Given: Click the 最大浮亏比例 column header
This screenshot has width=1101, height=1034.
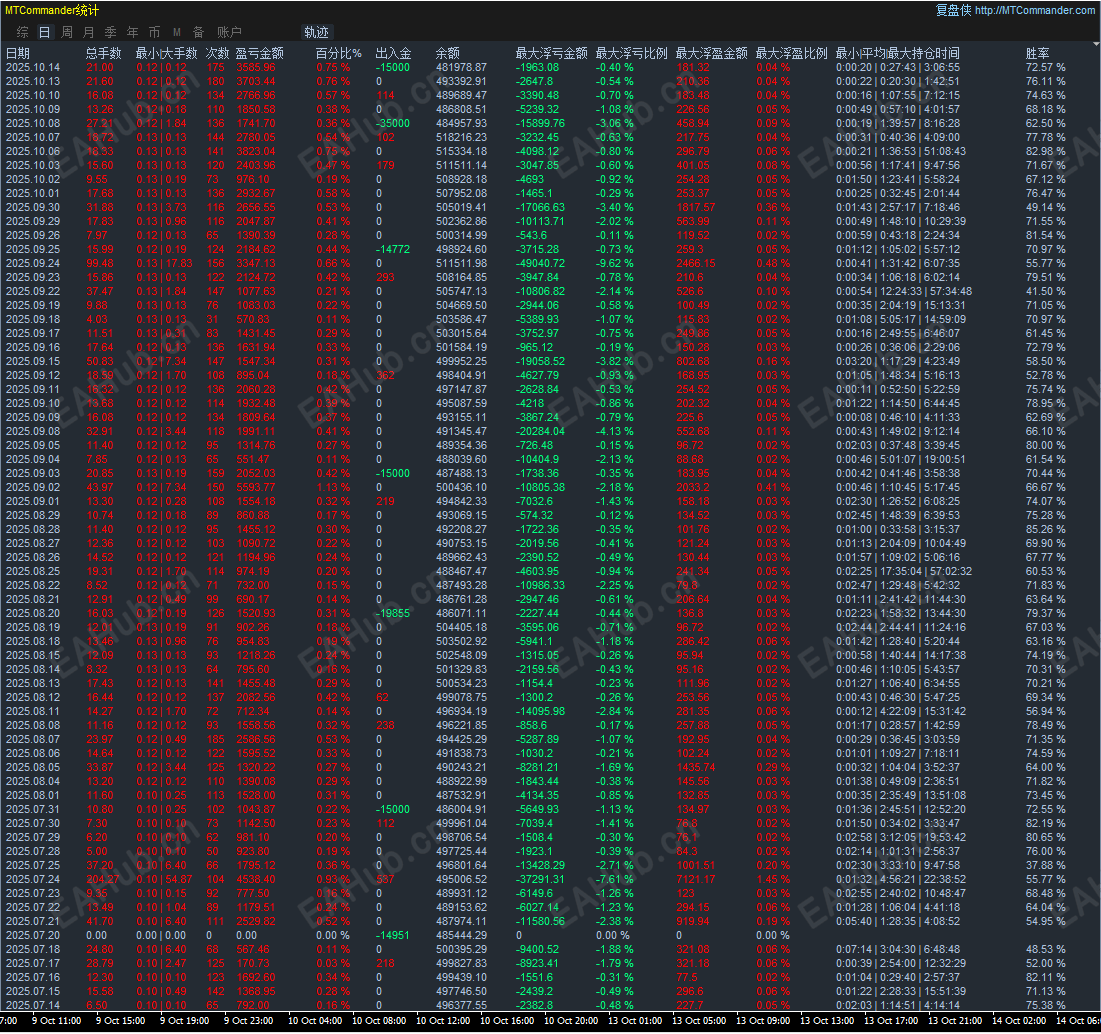Looking at the screenshot, I should (x=631, y=53).
